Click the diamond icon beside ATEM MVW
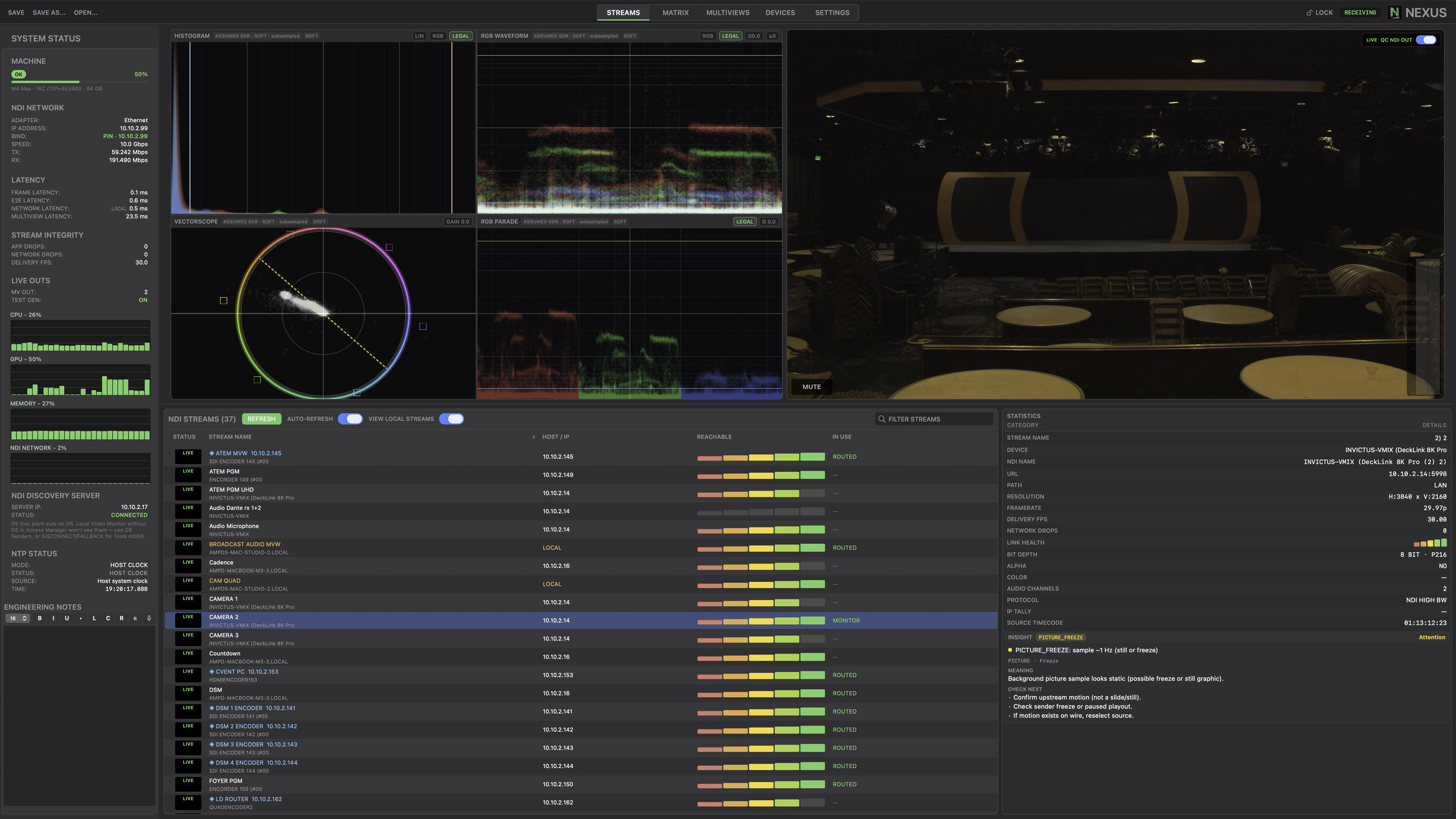1456x819 pixels. pyautogui.click(x=212, y=453)
